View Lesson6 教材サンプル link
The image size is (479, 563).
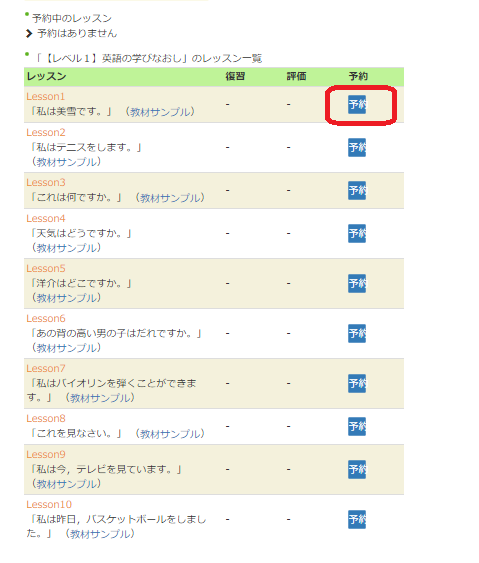(x=66, y=348)
